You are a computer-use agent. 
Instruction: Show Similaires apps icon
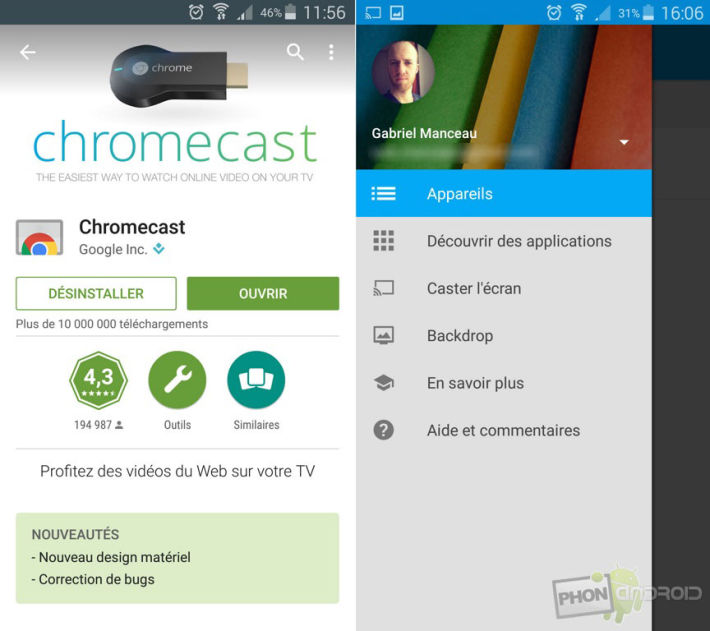pos(256,380)
